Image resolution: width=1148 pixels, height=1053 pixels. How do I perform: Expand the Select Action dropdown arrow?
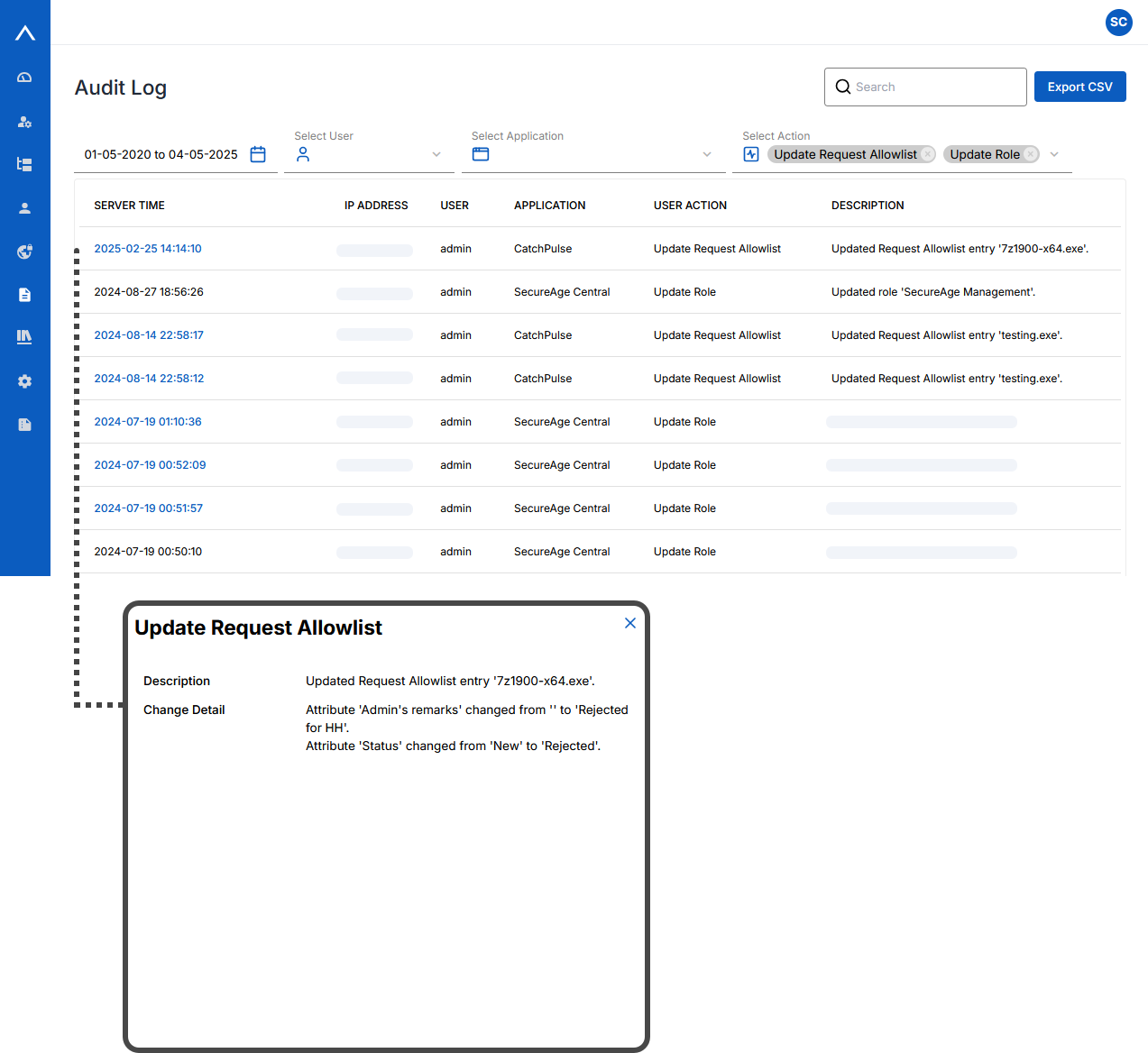(1054, 154)
